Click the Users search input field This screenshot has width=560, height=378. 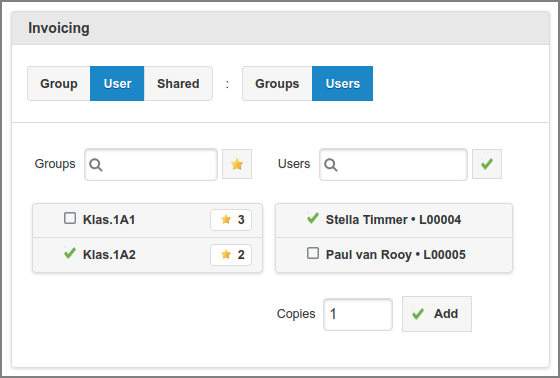click(x=394, y=164)
